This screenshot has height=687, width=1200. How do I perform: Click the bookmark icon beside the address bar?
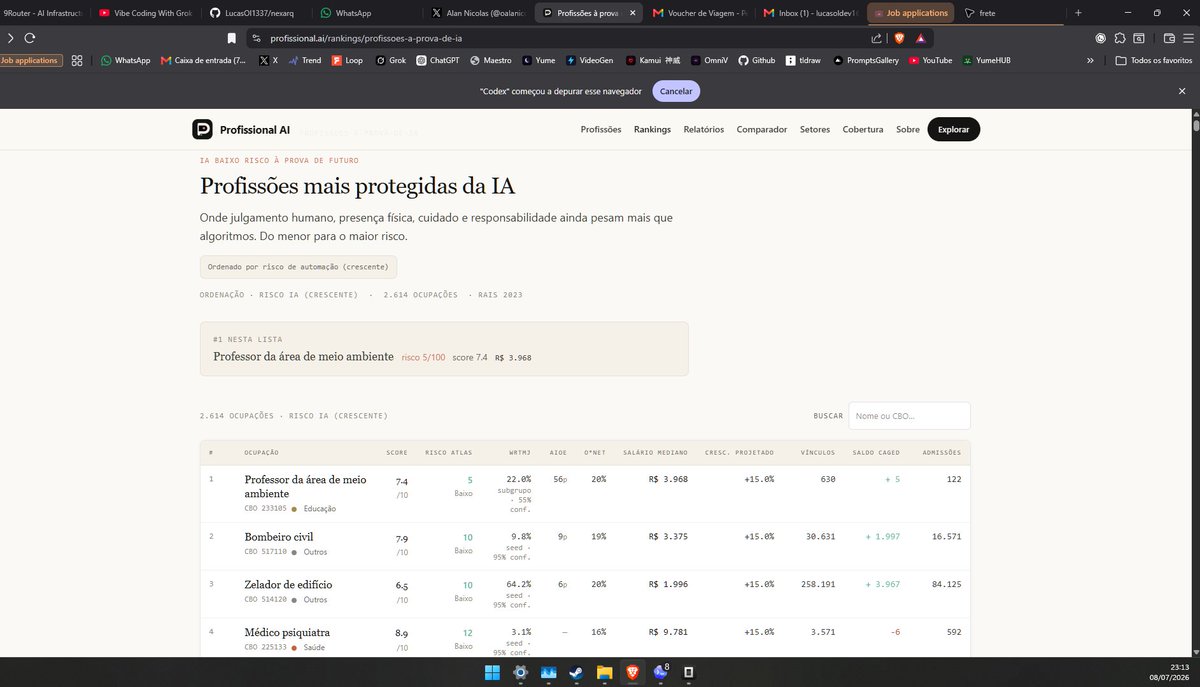pyautogui.click(x=232, y=38)
